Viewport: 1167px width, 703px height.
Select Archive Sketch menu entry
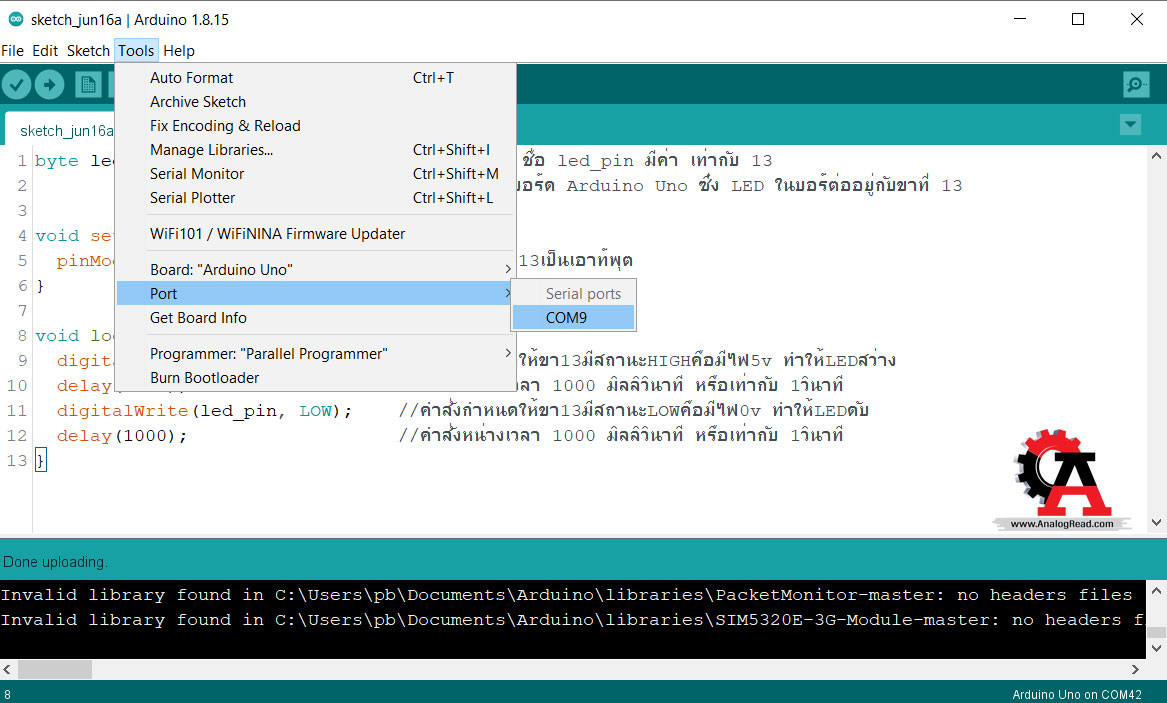click(x=316, y=102)
